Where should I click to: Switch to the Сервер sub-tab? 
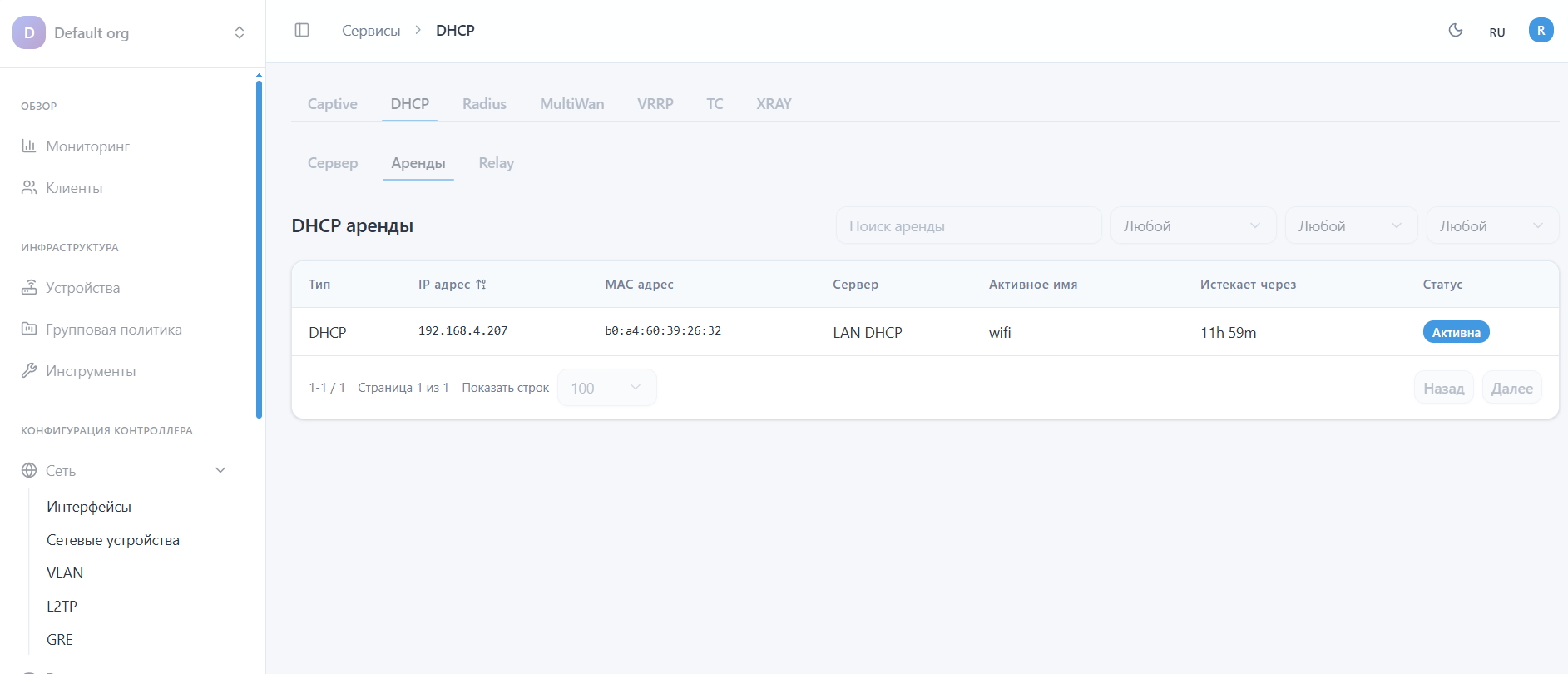[x=333, y=163]
